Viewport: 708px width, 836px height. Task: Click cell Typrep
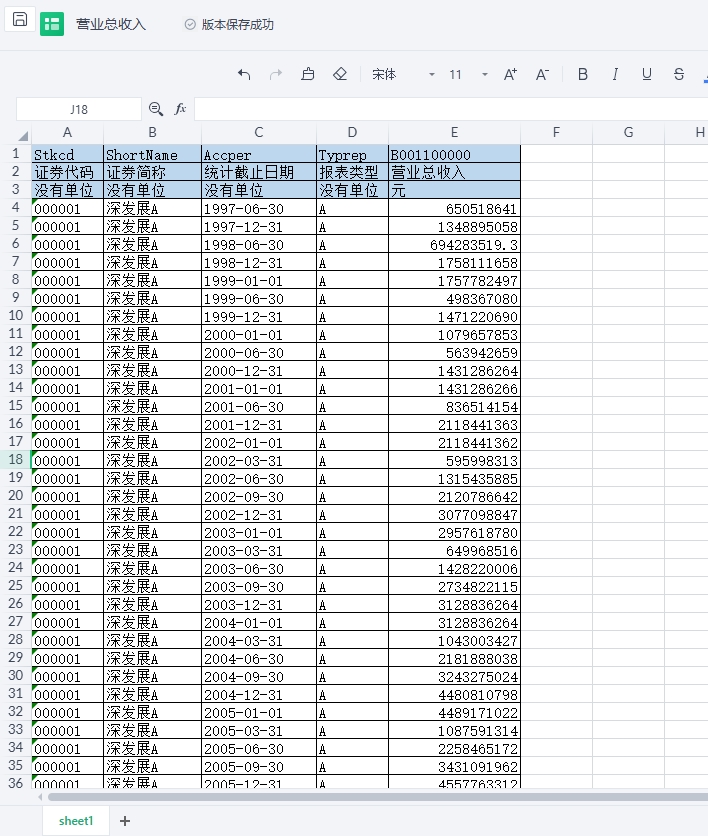(x=352, y=155)
